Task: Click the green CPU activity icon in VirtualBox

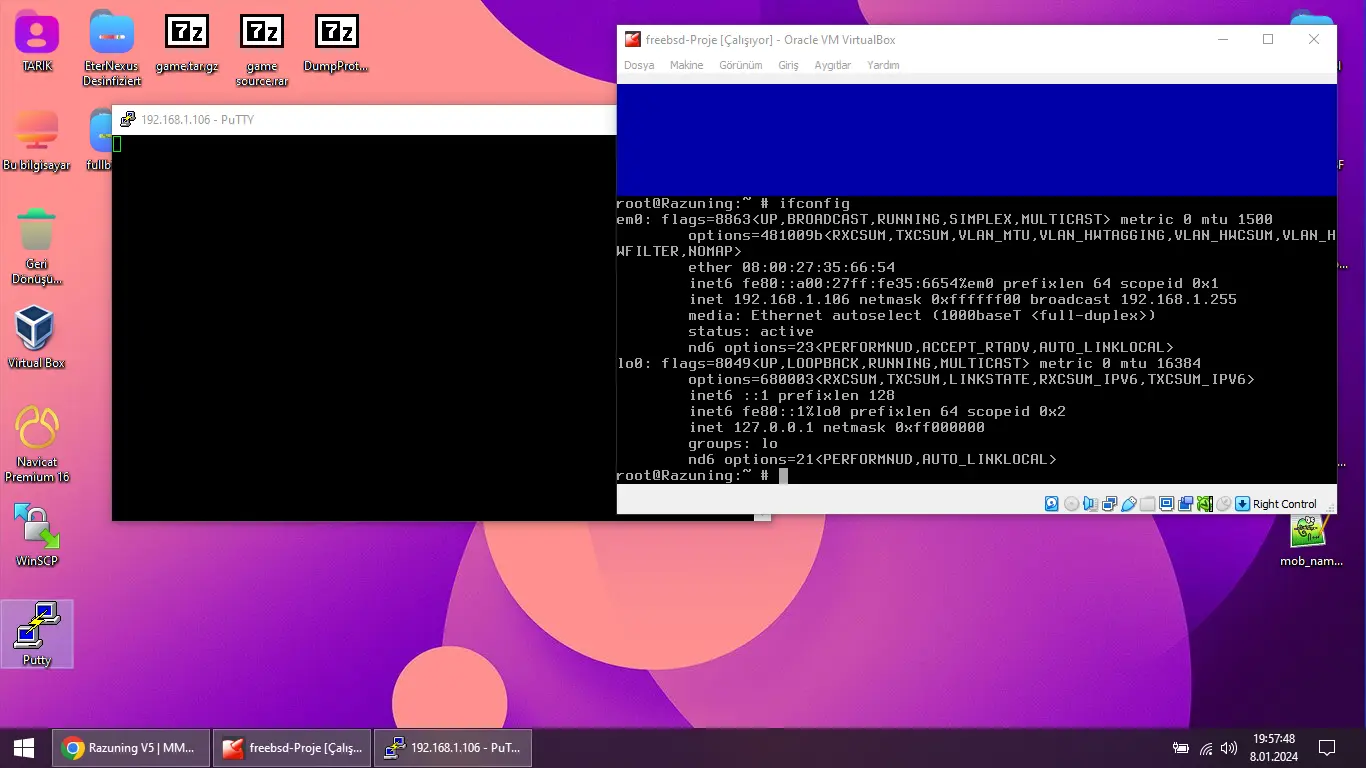Action: point(1205,504)
